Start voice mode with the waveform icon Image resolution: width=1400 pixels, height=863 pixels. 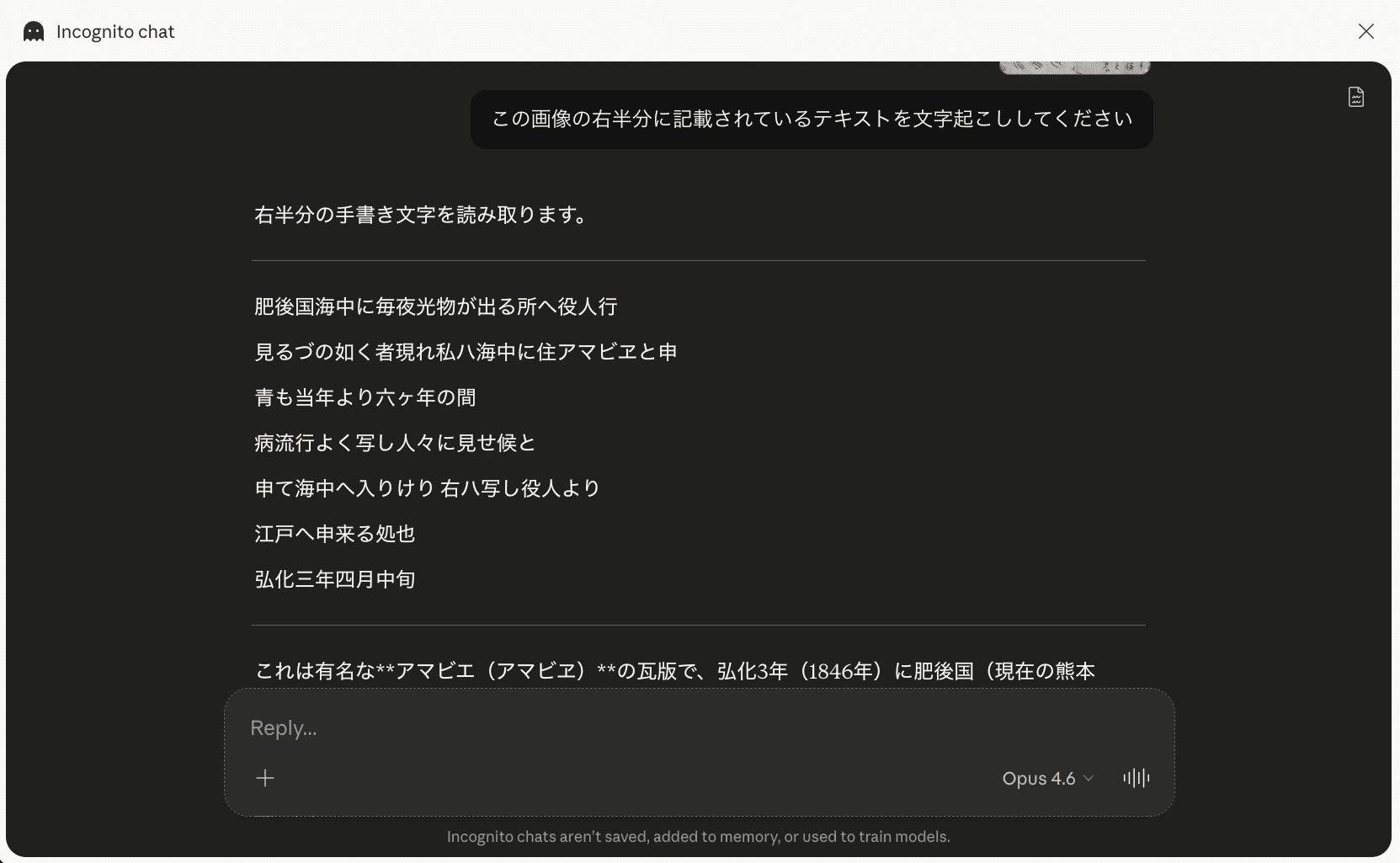[x=1136, y=778]
